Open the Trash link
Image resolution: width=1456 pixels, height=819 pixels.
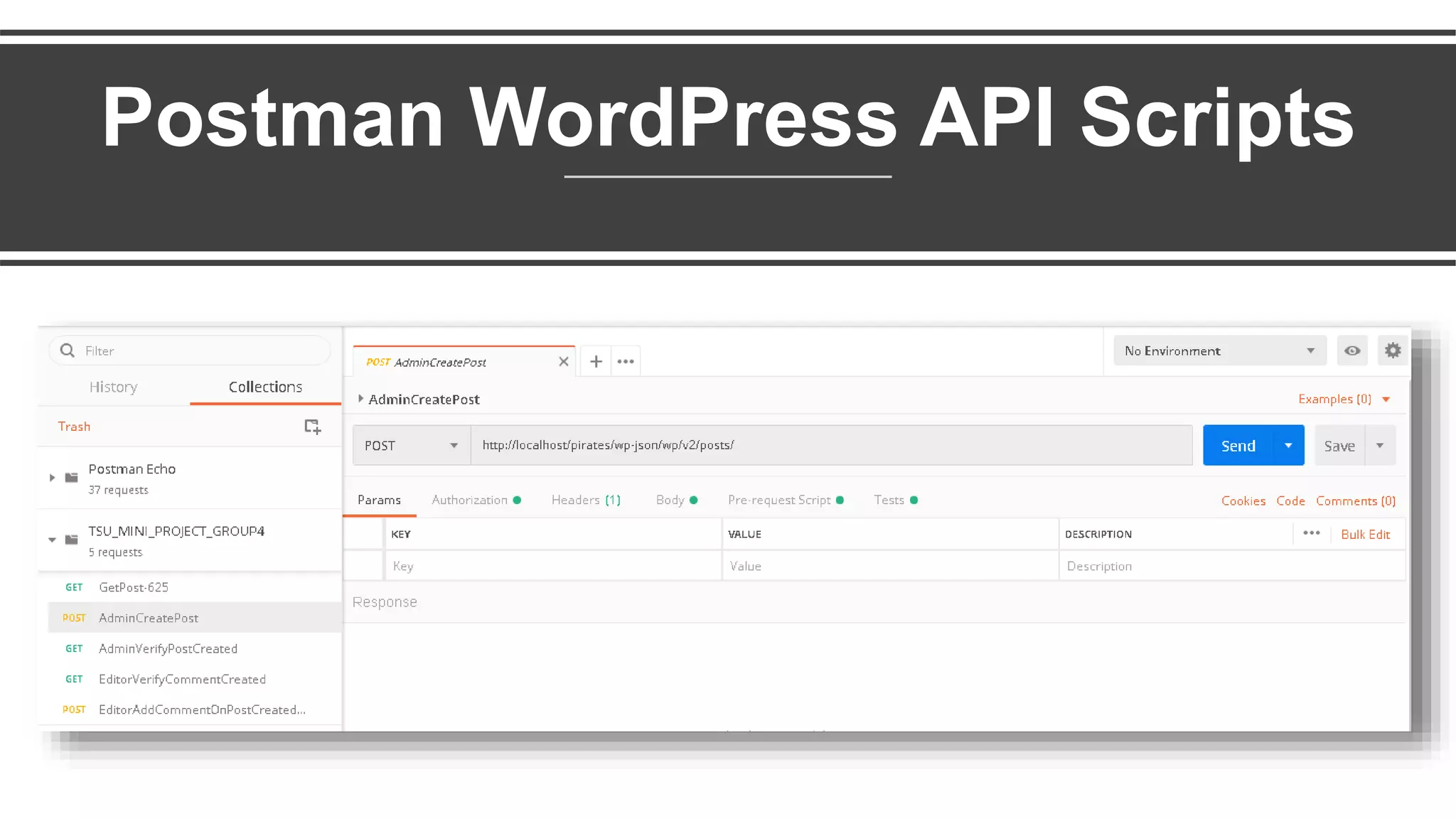point(74,427)
